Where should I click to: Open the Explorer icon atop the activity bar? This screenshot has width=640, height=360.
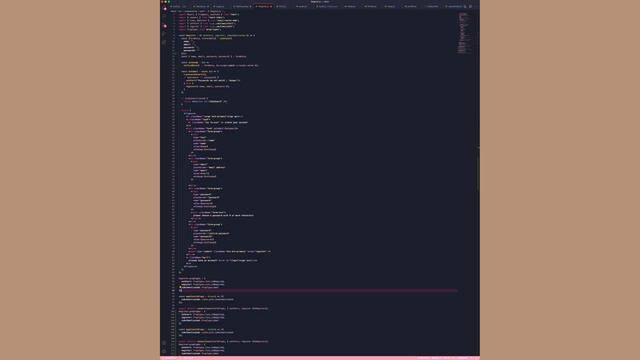tap(164, 9)
